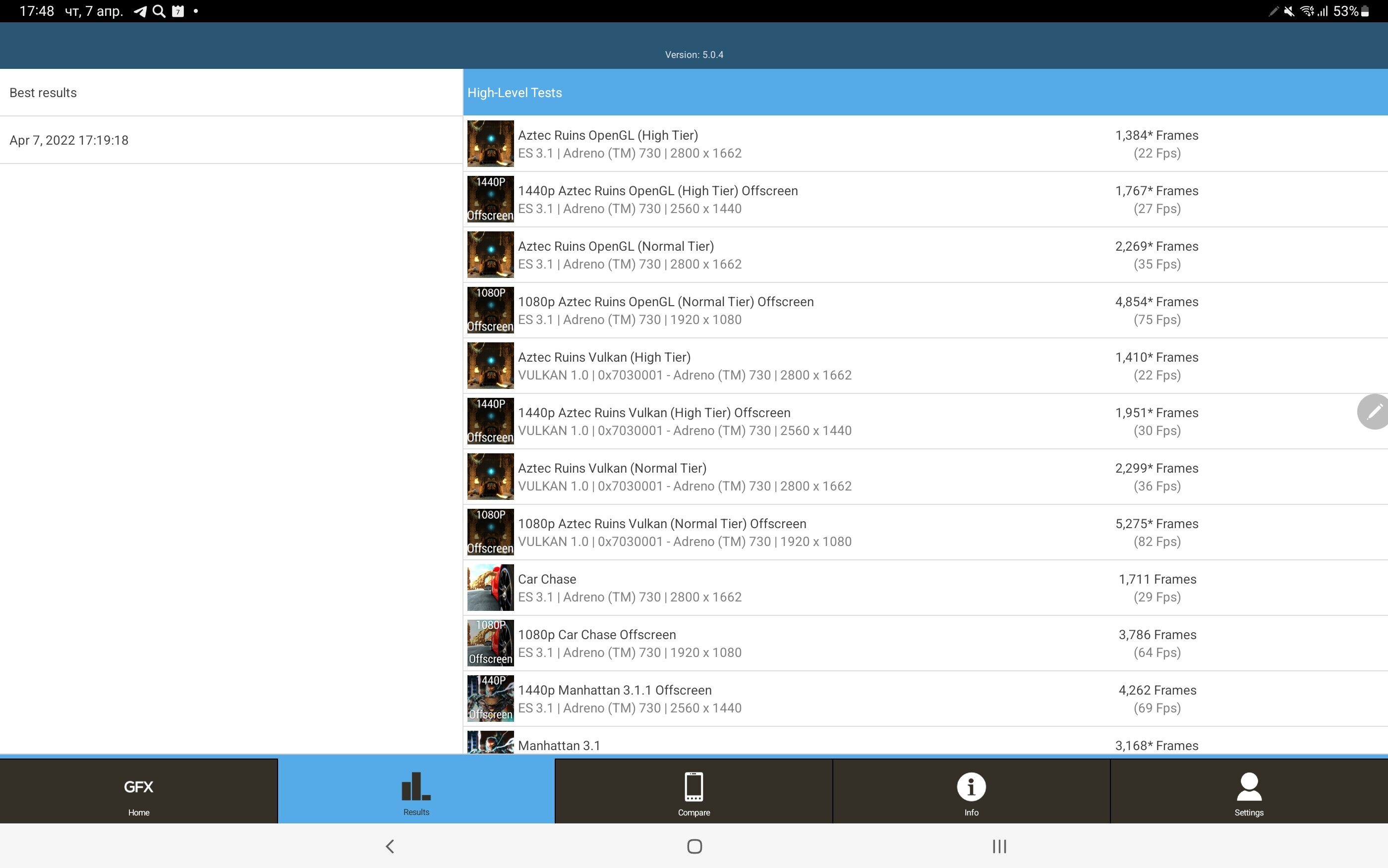Open the GFX Home tab
Image resolution: width=1388 pixels, height=868 pixels.
pos(138,792)
